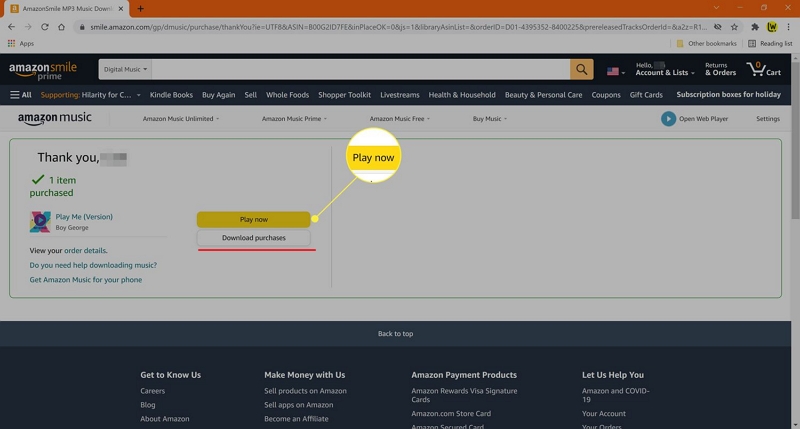Viewport: 800px width, 429px height.
Task: Open the All hamburger menu
Action: click(20, 95)
